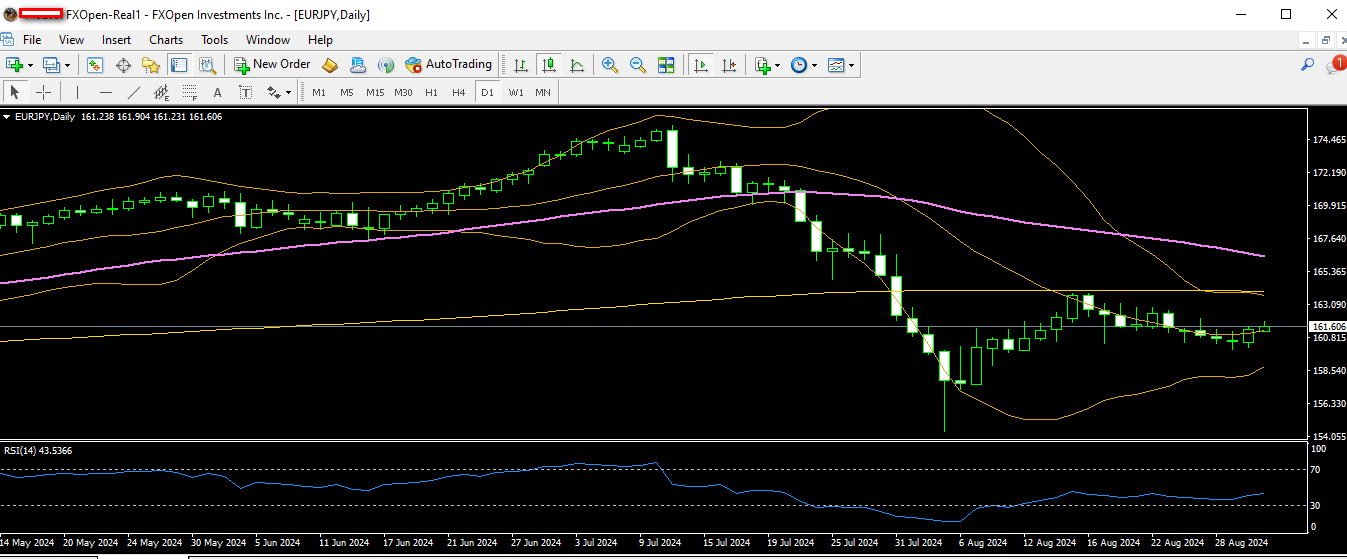Switch to M15 timeframe
This screenshot has height=559, width=1347.
tap(375, 92)
